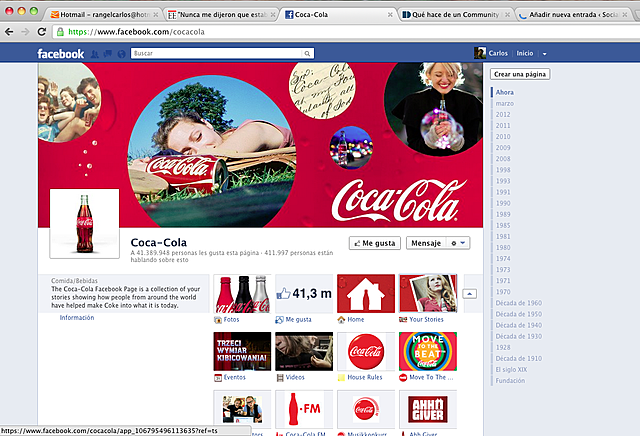Screen dimensions: 640x436
Task: Open the Coca-Cola FM tile
Action: pos(304,409)
